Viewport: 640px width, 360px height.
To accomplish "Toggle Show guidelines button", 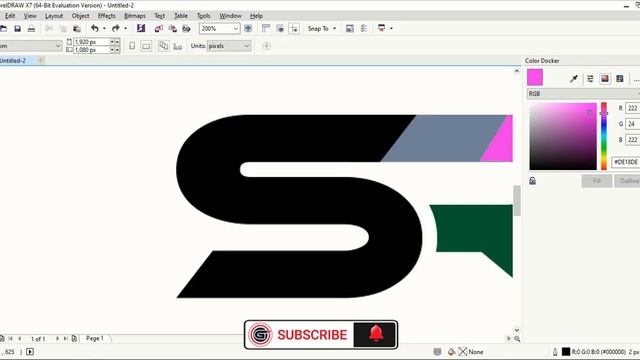I will [293, 29].
